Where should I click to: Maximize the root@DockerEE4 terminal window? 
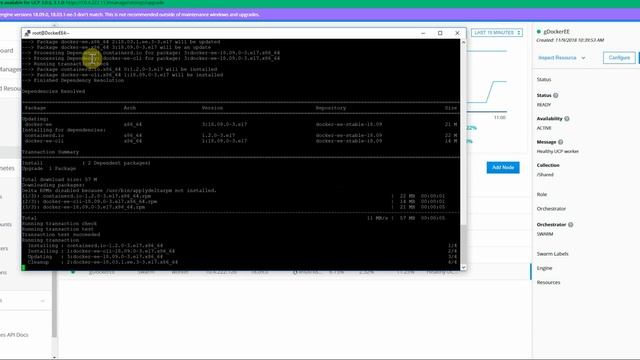[440, 33]
